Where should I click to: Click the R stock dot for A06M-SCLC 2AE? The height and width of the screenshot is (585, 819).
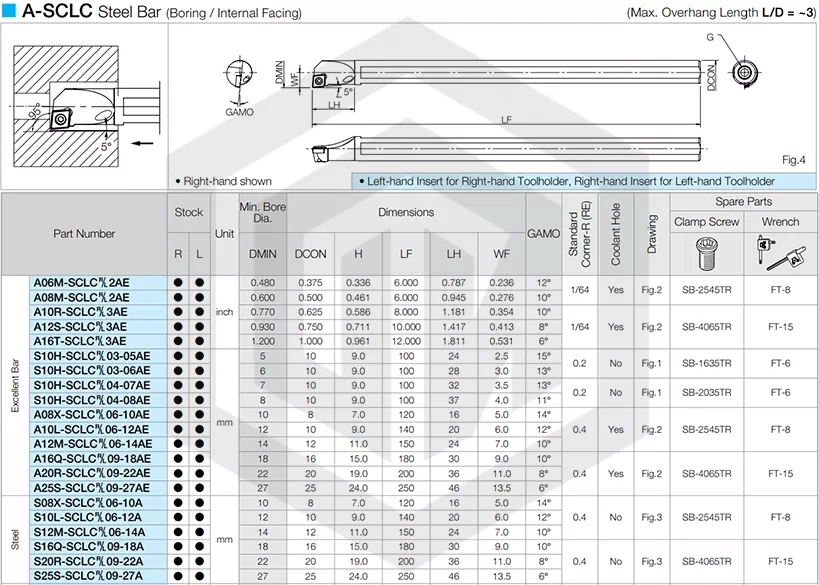[x=178, y=283]
